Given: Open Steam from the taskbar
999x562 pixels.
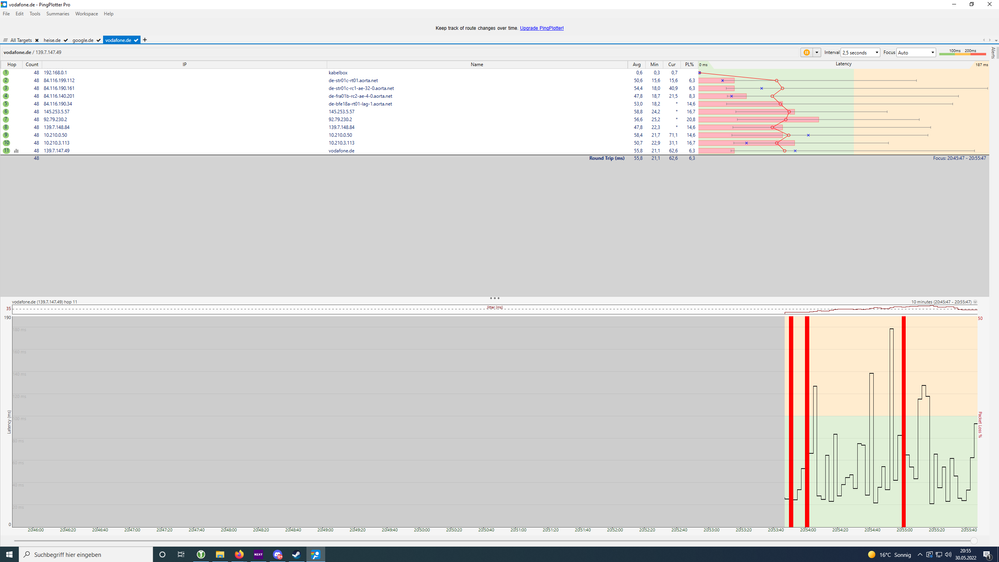Looking at the screenshot, I should (296, 554).
